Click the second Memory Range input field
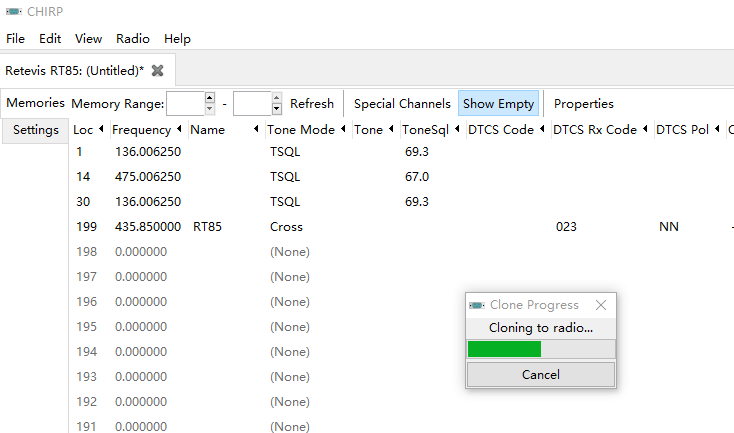 click(x=252, y=103)
